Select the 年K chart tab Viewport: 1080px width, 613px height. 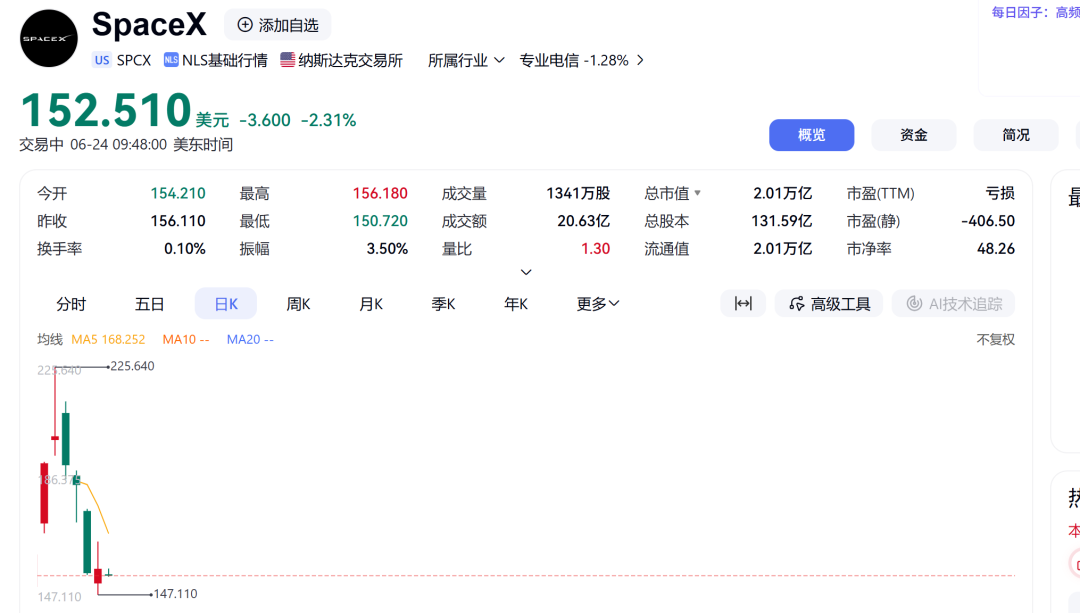pyautogui.click(x=516, y=304)
